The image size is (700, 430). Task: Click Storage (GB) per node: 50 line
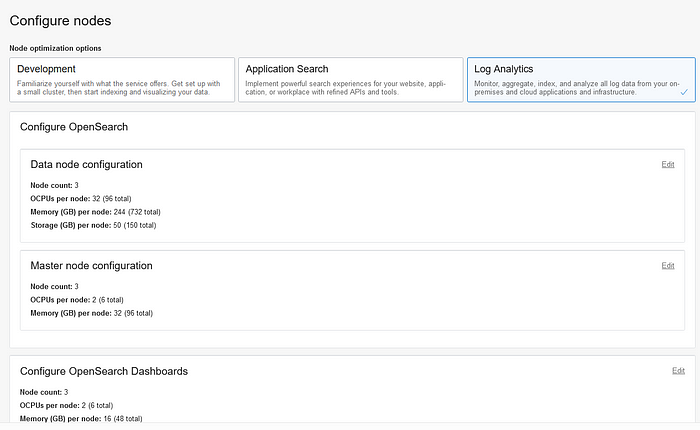click(x=93, y=225)
